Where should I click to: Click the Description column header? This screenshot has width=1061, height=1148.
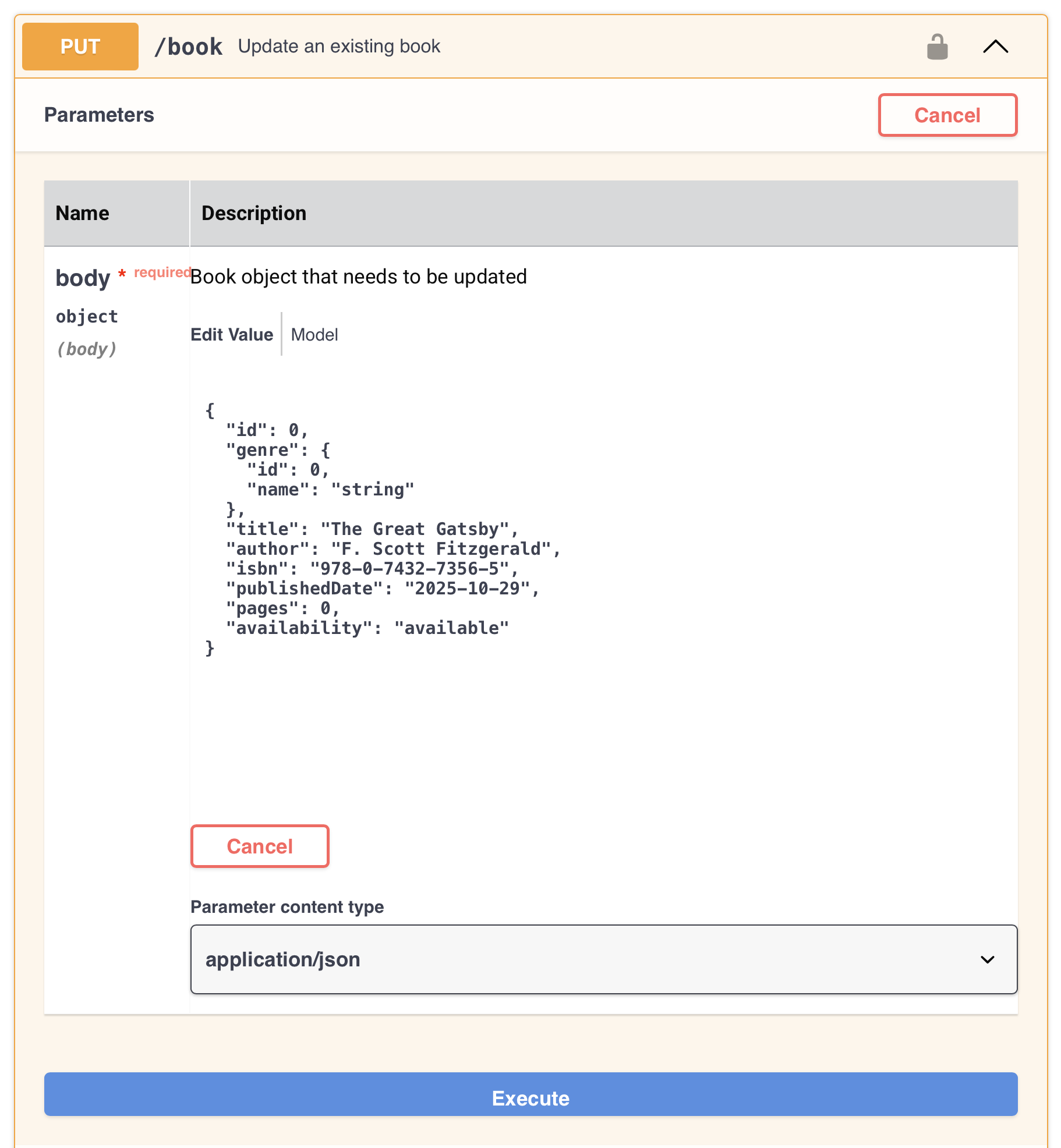(253, 213)
